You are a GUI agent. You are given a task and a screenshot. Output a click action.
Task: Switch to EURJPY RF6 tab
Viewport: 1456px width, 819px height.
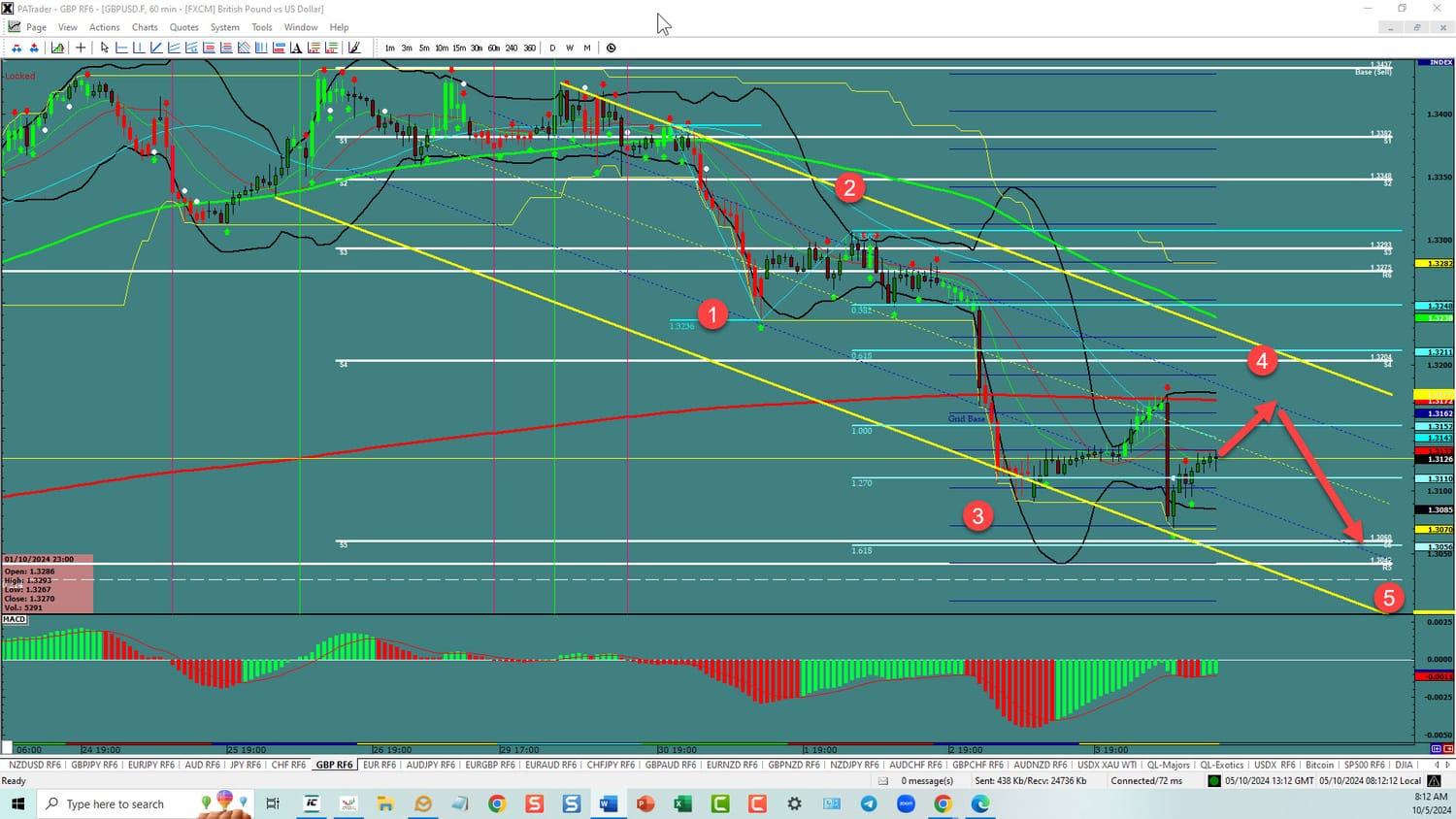(x=151, y=765)
